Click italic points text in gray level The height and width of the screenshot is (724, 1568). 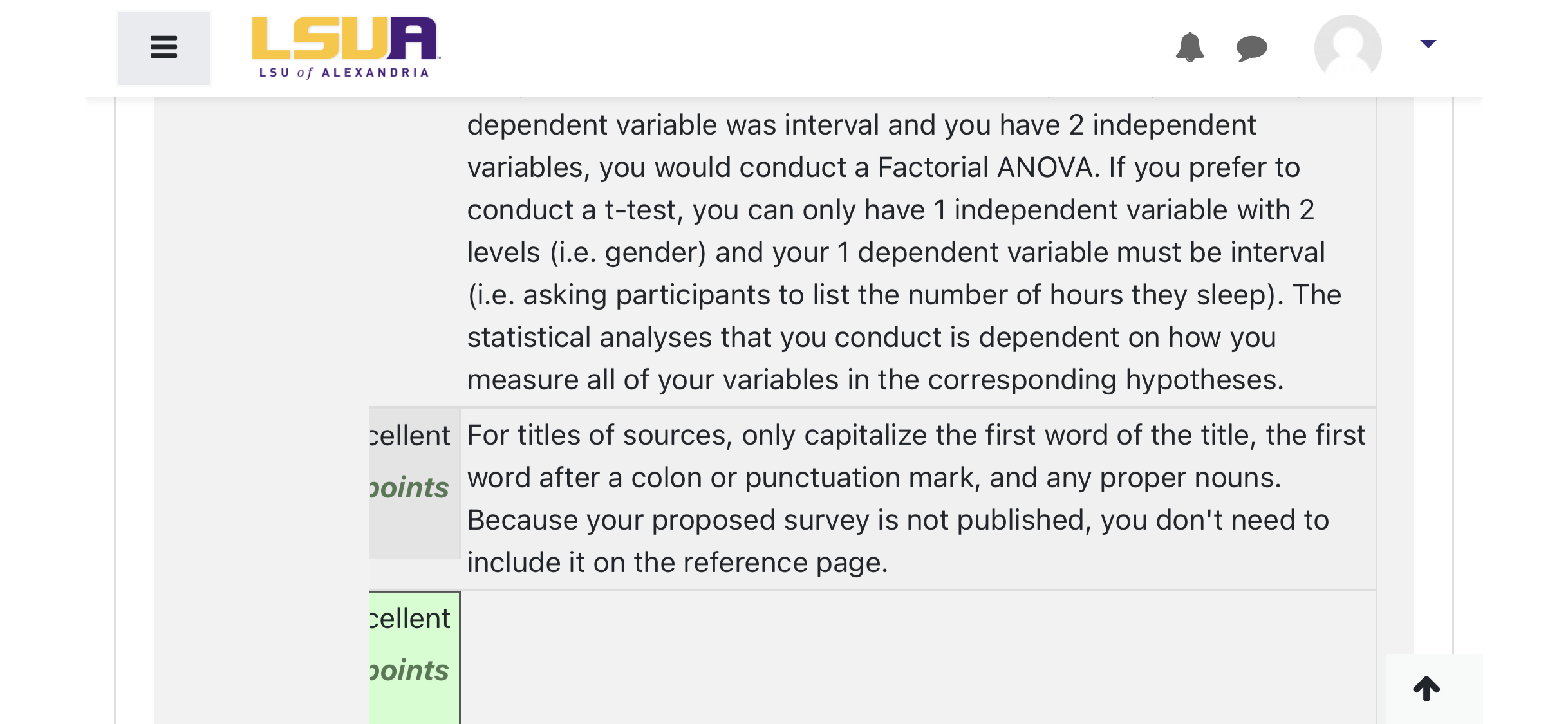[x=409, y=488]
